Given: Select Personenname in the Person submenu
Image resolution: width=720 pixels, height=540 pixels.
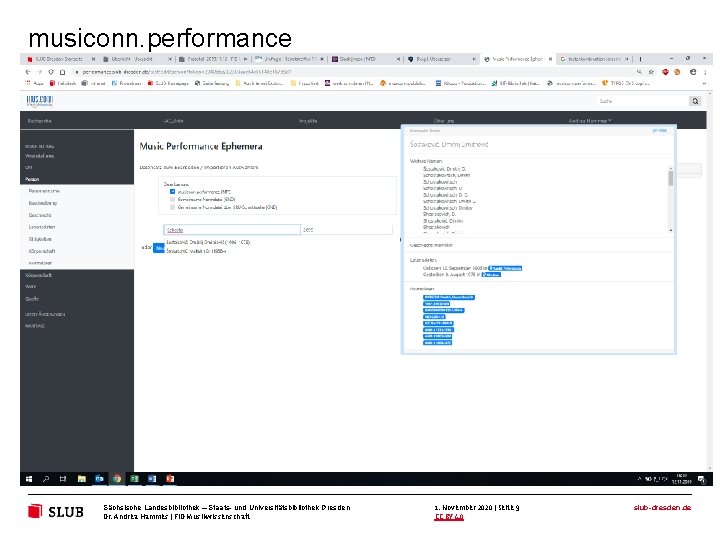Looking at the screenshot, I should pyautogui.click(x=44, y=191).
